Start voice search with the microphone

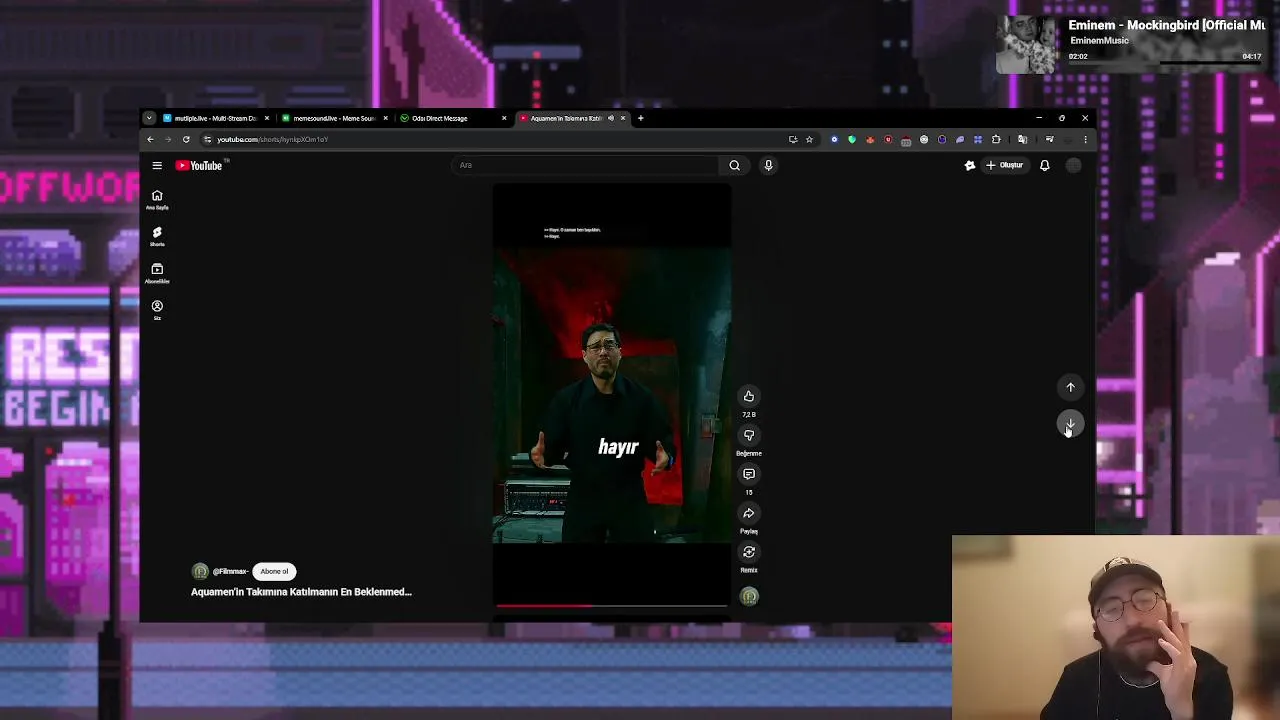(x=768, y=165)
